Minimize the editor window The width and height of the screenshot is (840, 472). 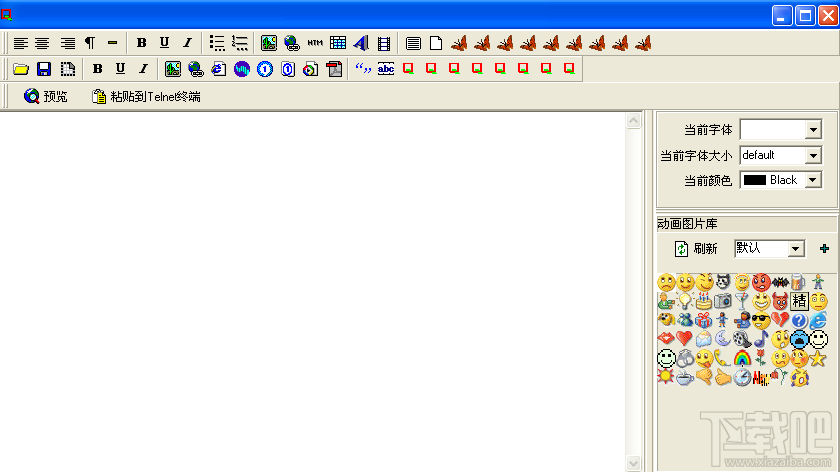click(782, 16)
